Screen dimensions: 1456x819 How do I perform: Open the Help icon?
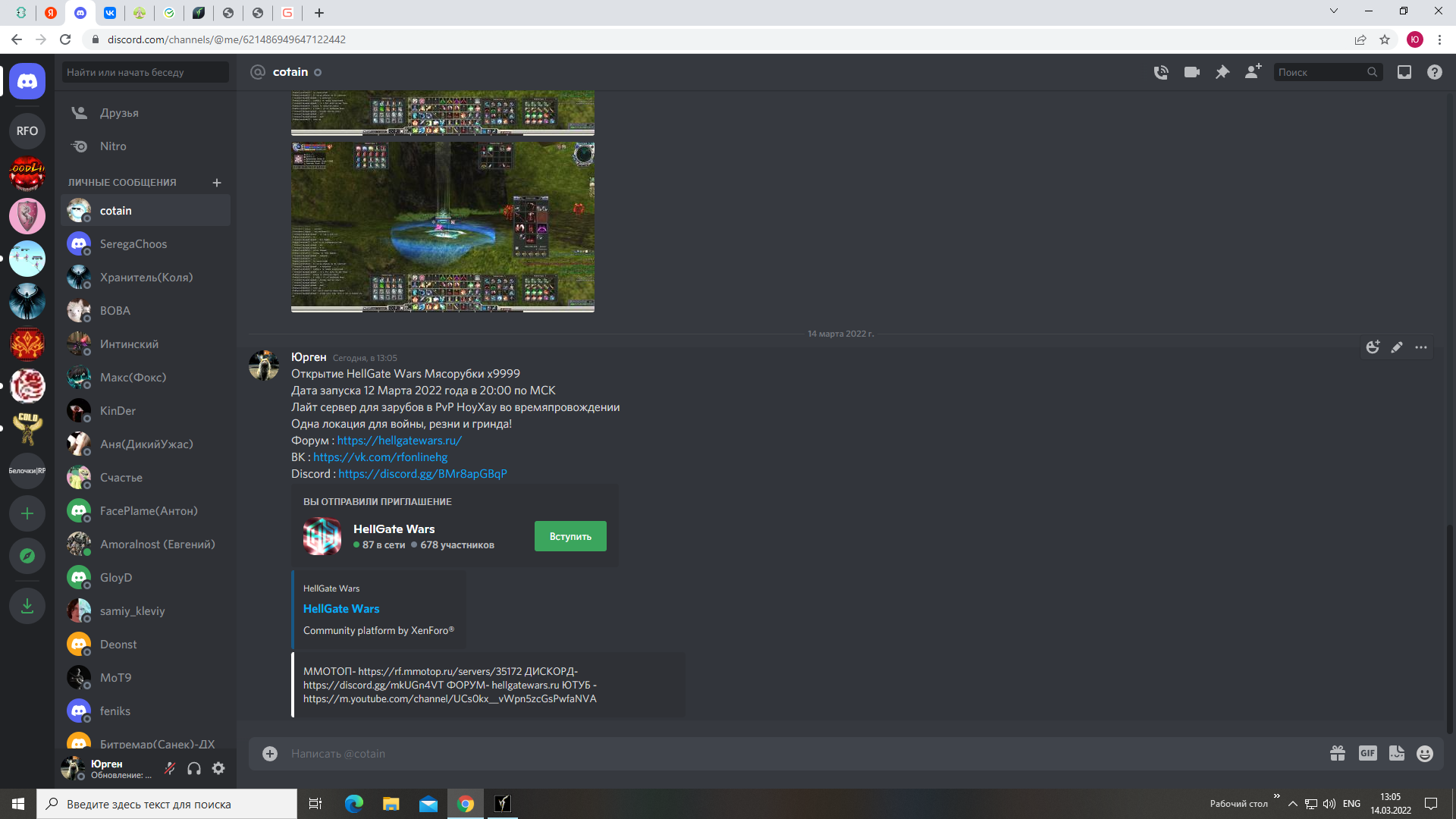[x=1435, y=72]
